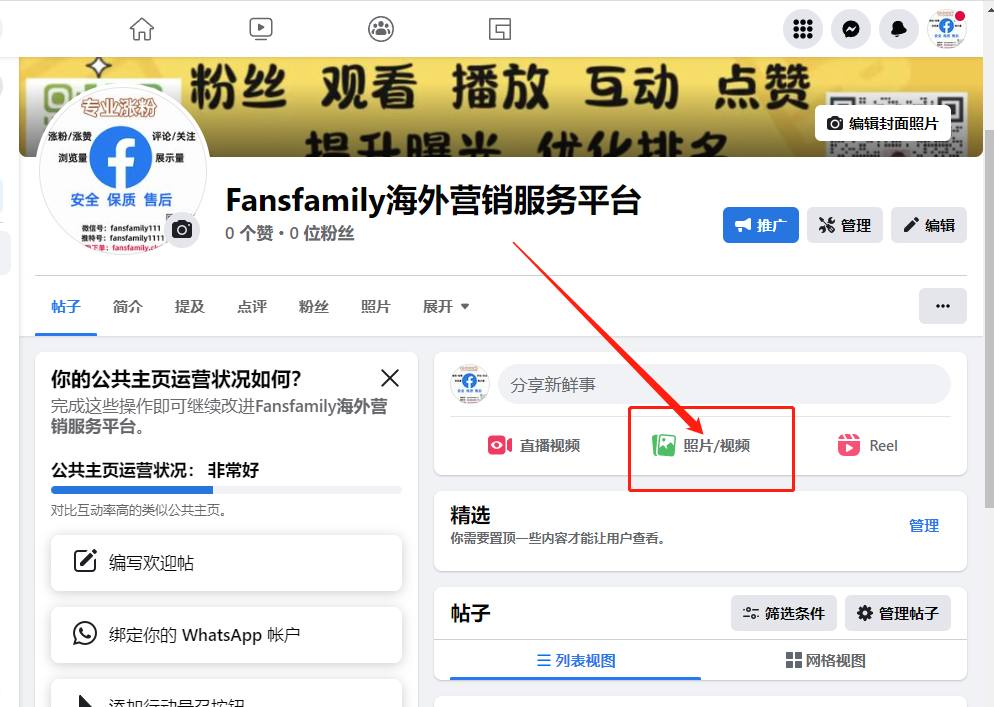Close the page health card with X
This screenshot has height=707, width=994.
click(390, 379)
